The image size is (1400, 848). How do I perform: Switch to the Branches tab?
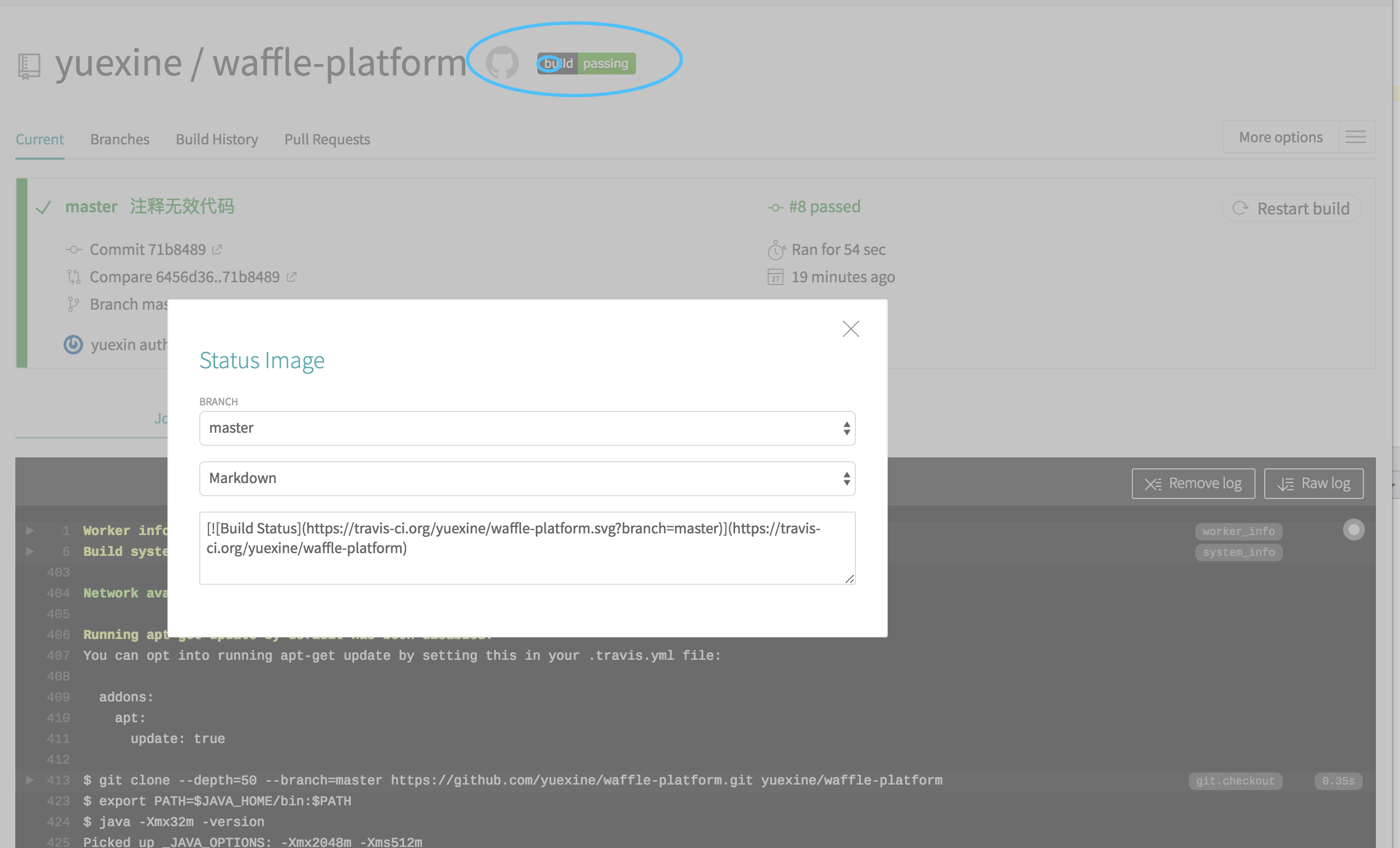tap(119, 138)
